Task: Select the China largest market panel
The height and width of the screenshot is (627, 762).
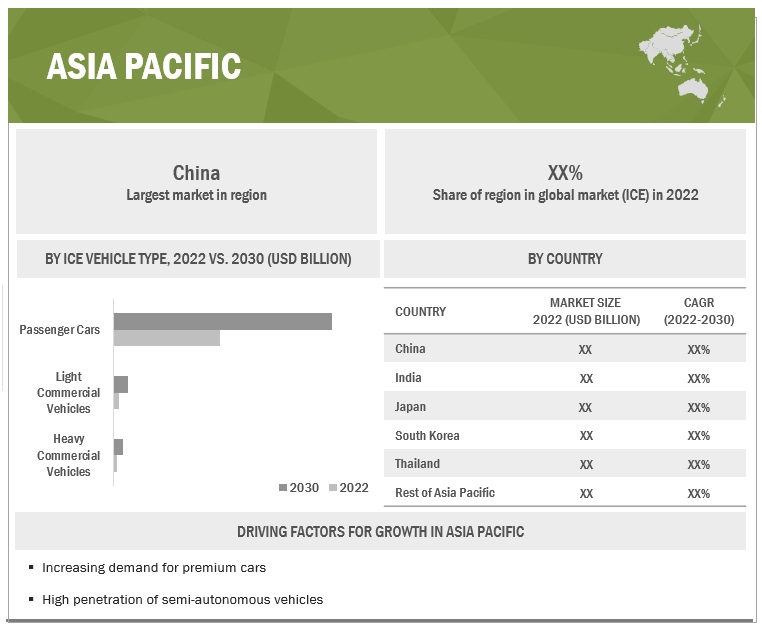Action: [196, 182]
